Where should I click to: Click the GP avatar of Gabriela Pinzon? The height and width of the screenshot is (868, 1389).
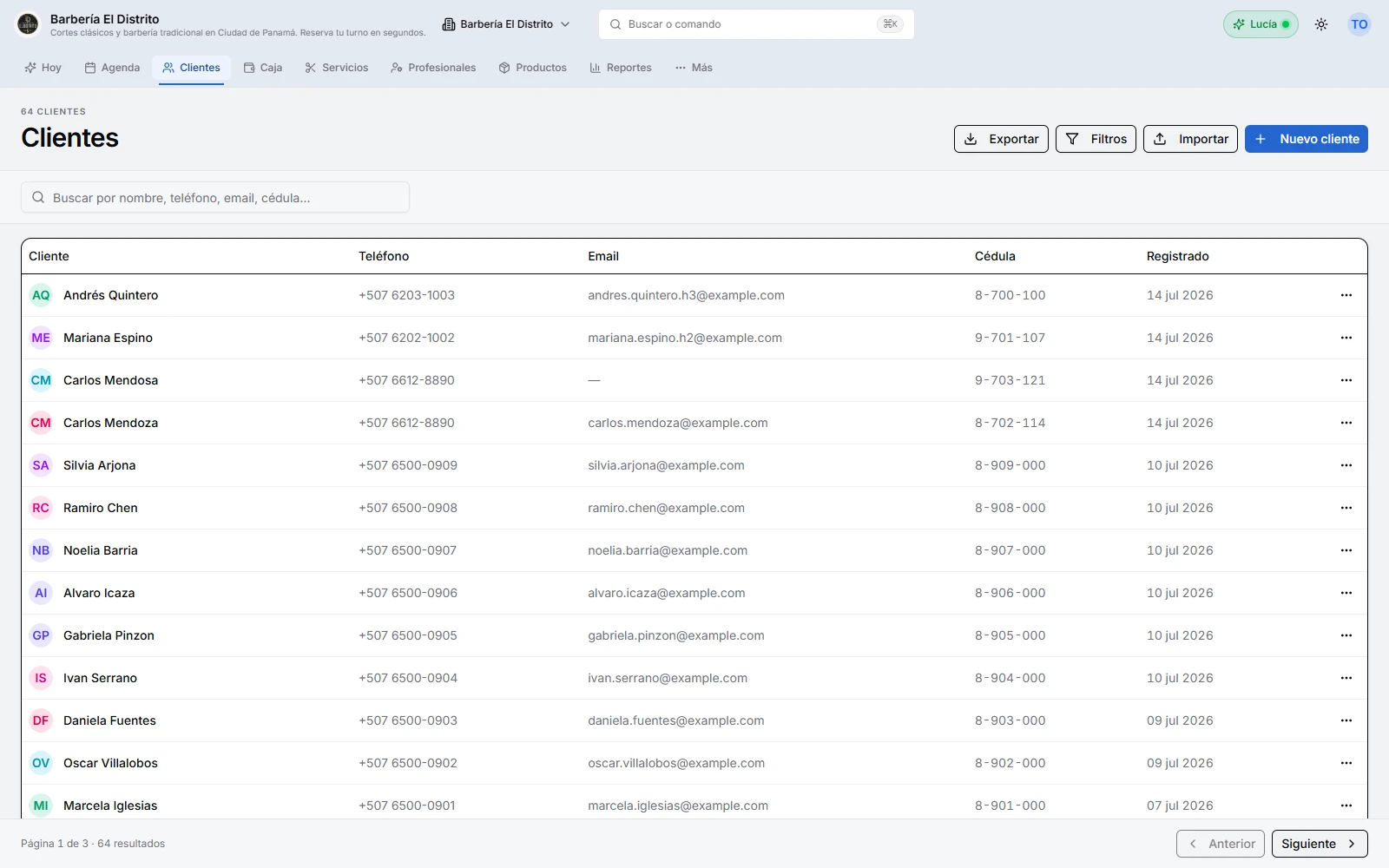point(41,635)
